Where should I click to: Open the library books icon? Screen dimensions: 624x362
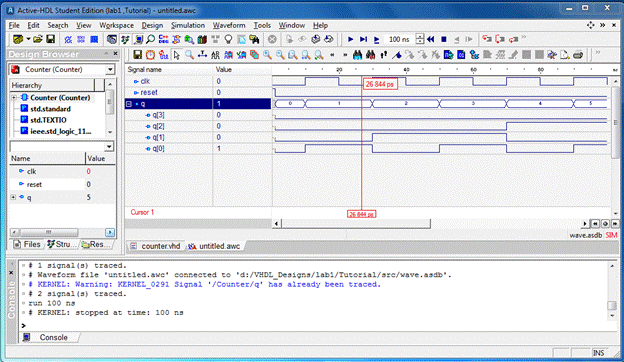coord(202,39)
